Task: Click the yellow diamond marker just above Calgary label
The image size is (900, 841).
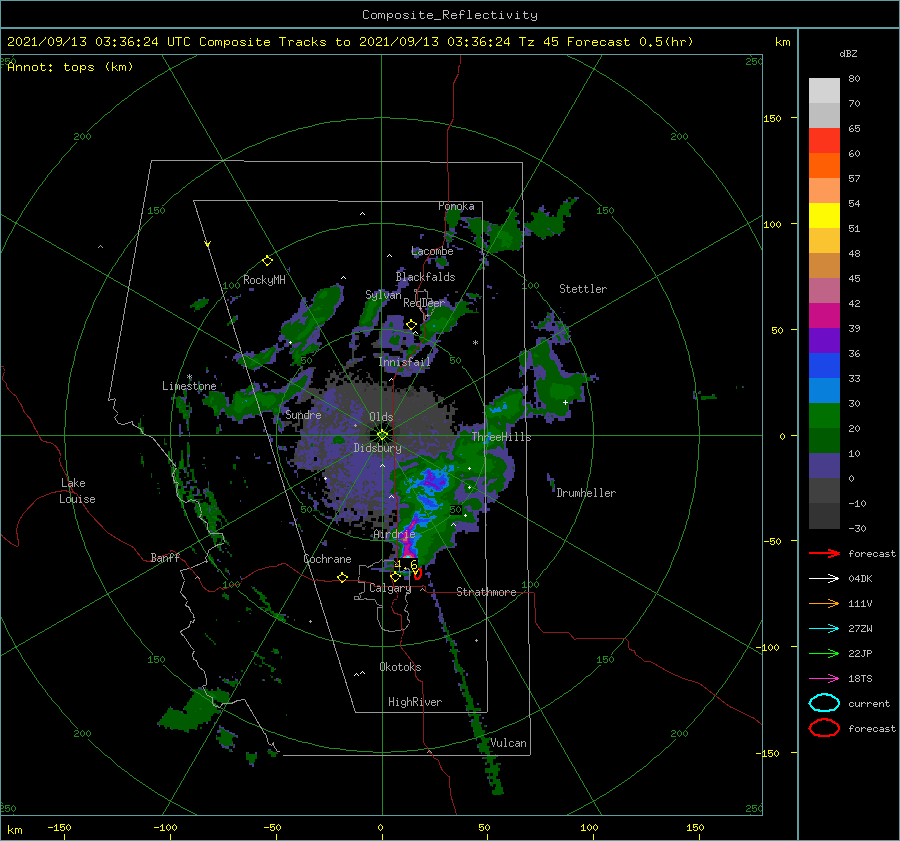Action: point(395,576)
